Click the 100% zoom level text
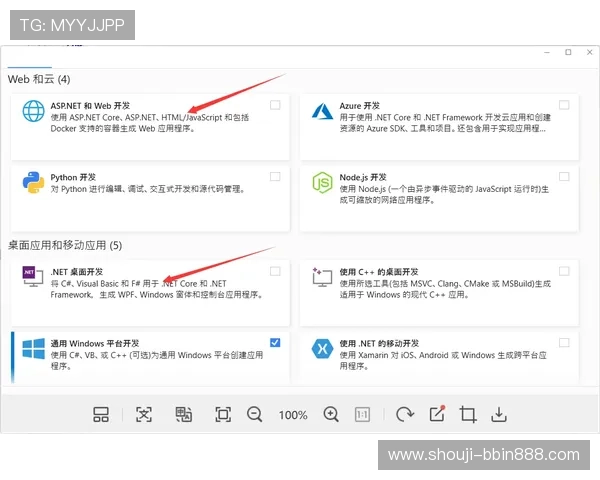This screenshot has width=600, height=480. click(x=293, y=415)
